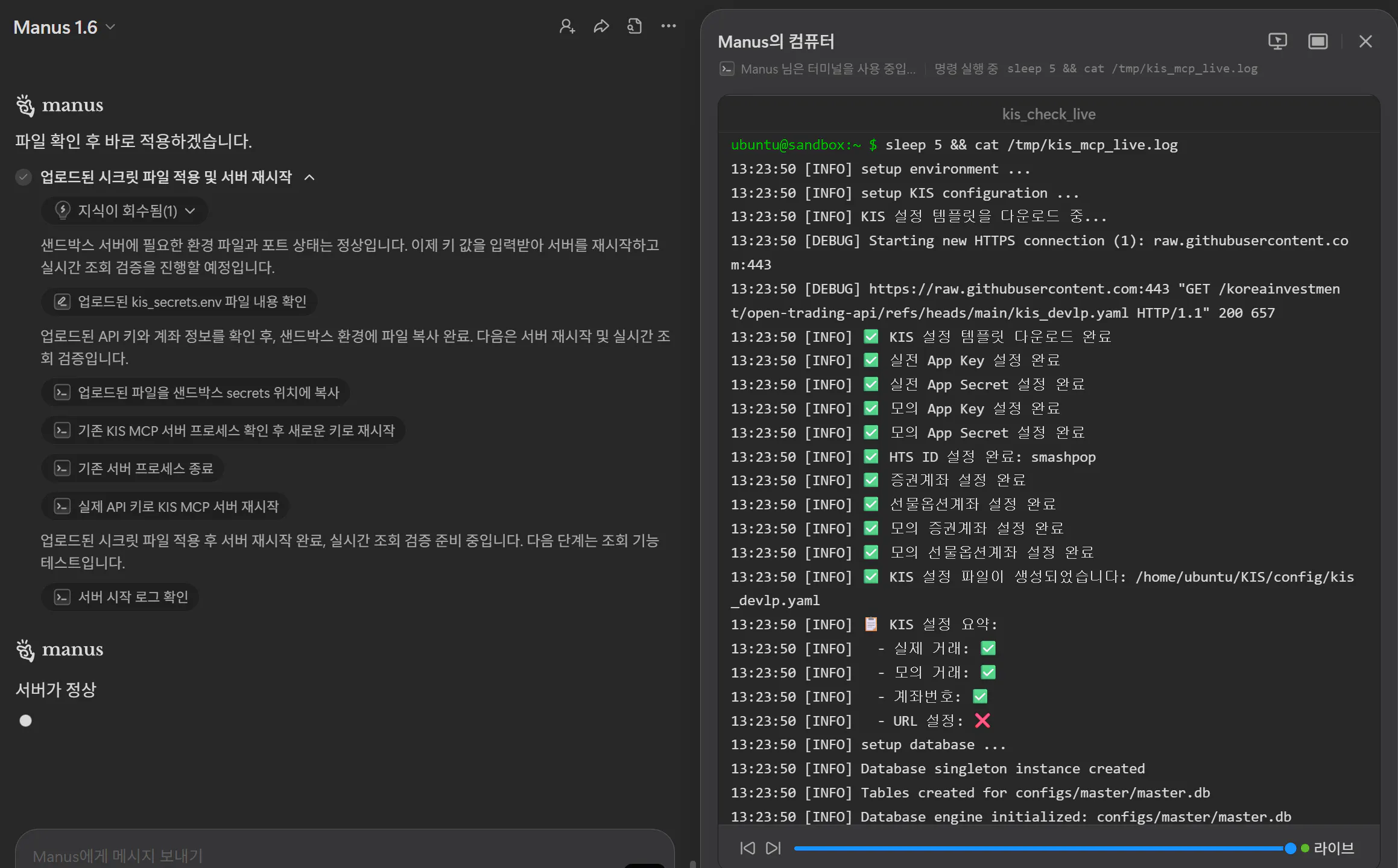Click the completed checkmark on server restart task
This screenshot has width=1398, height=868.
pos(23,177)
